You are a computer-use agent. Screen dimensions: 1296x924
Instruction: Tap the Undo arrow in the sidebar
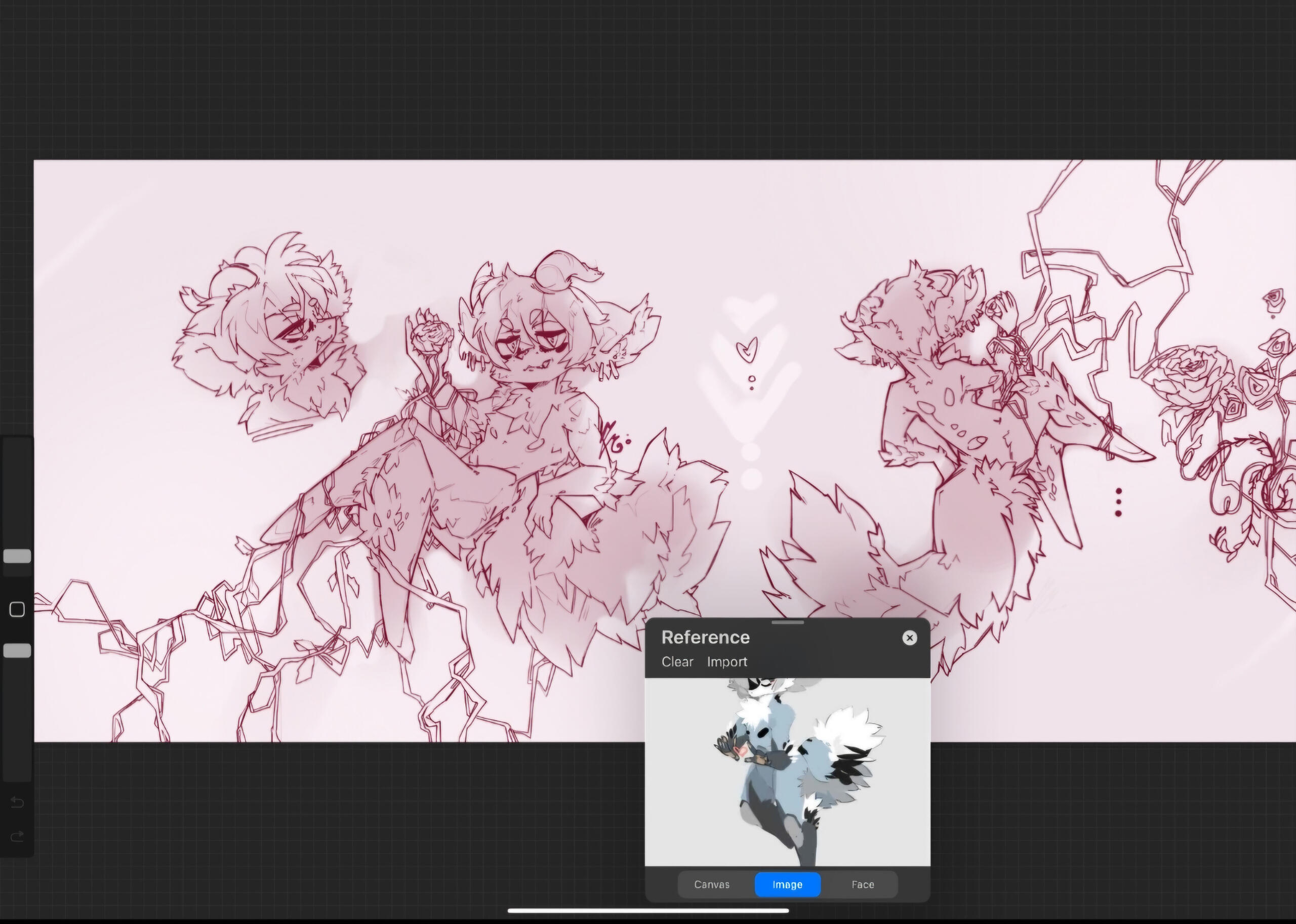(x=17, y=802)
